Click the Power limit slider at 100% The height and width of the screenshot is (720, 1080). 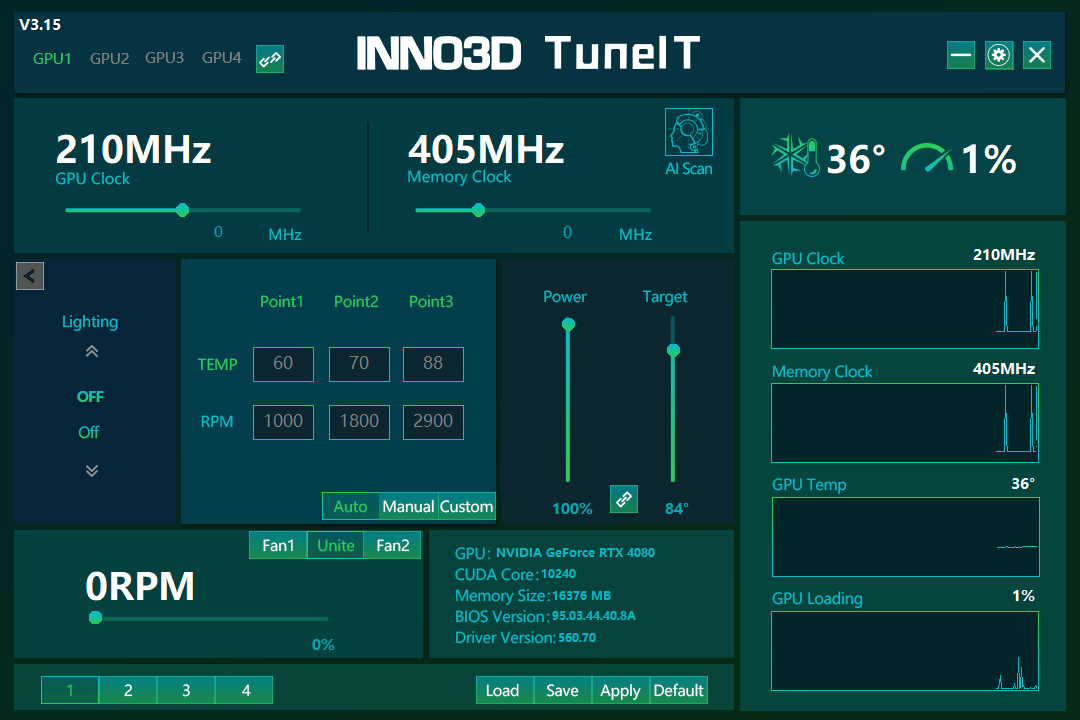click(568, 324)
